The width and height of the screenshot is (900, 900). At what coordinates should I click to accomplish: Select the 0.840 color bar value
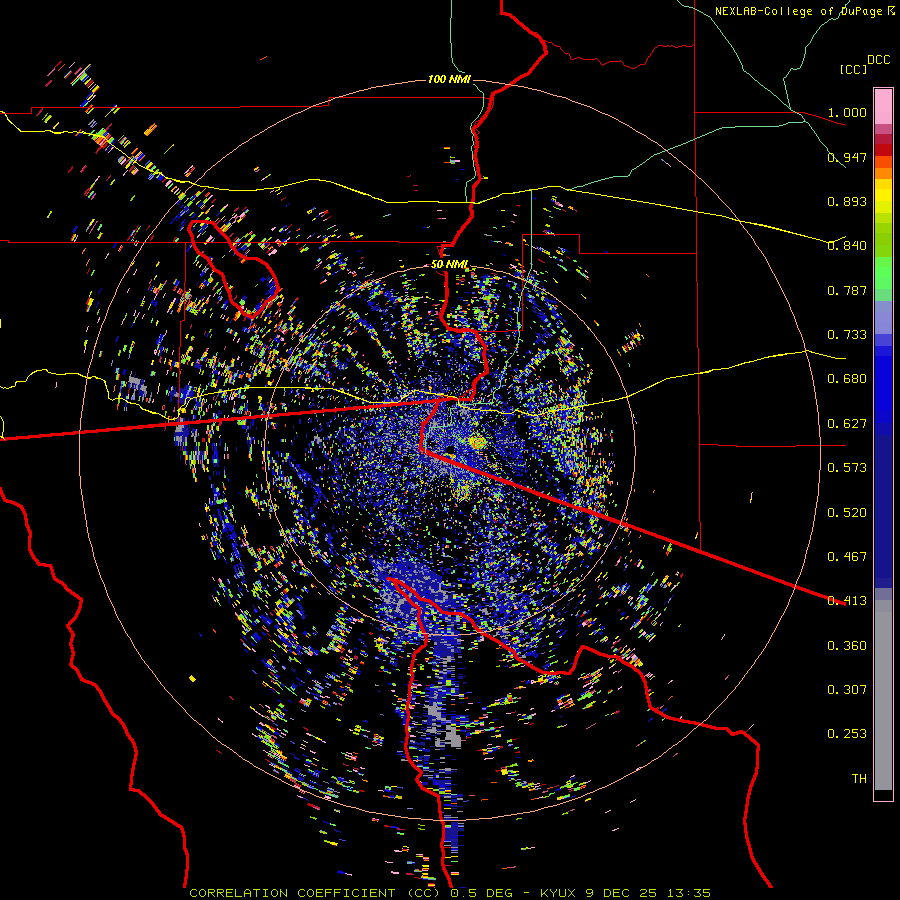(847, 246)
